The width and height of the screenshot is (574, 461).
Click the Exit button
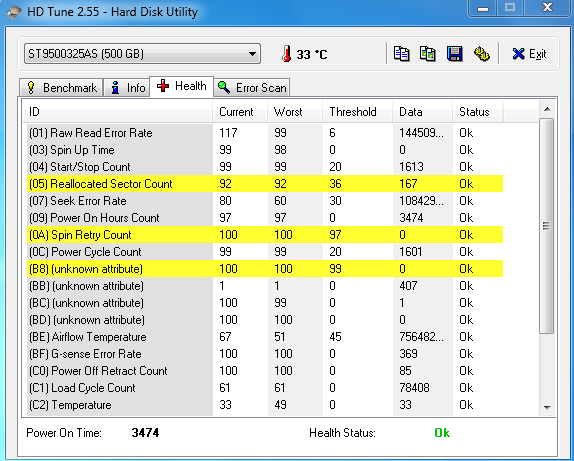click(529, 54)
